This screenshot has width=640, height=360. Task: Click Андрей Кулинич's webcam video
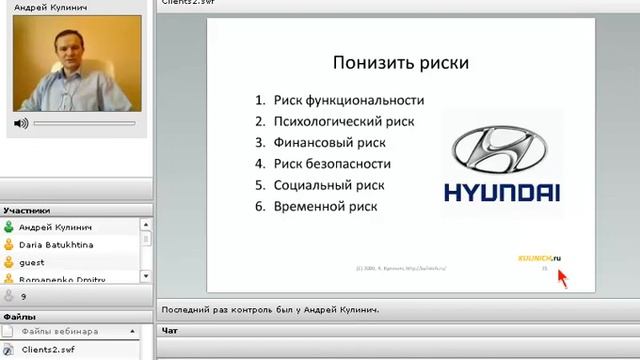coord(77,64)
